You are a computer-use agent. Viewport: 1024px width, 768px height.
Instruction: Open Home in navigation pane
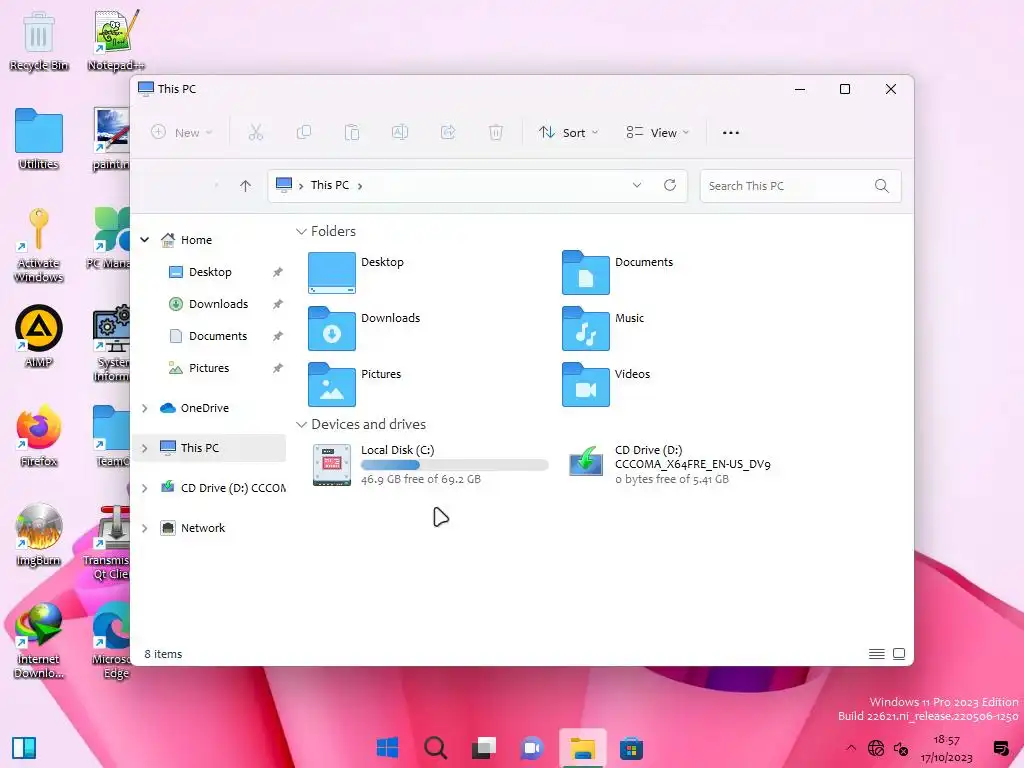tap(186, 240)
